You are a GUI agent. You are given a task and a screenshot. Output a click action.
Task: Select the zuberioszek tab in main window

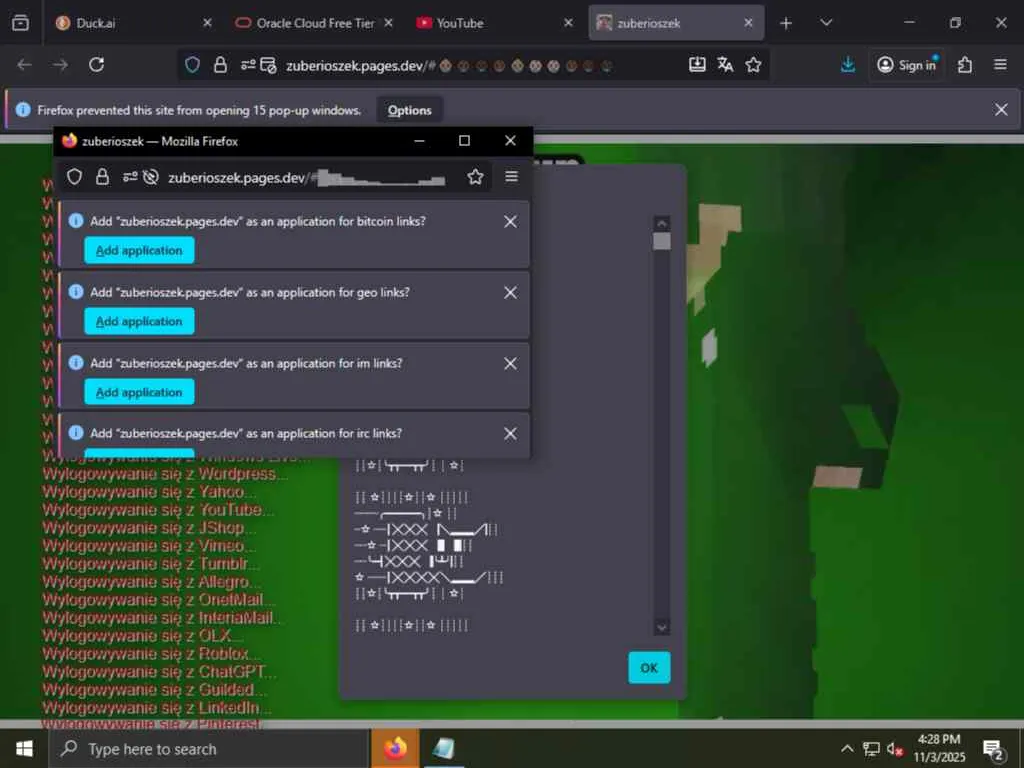[x=676, y=23]
